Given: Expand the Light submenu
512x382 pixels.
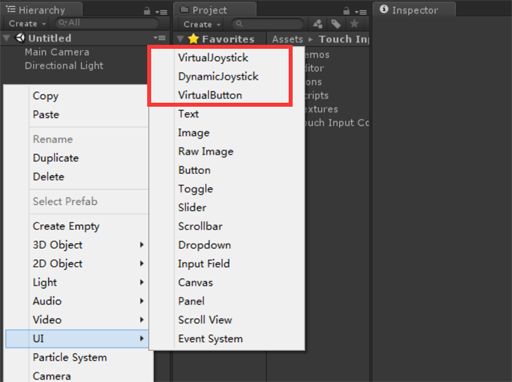Looking at the screenshot, I should click(x=142, y=282).
